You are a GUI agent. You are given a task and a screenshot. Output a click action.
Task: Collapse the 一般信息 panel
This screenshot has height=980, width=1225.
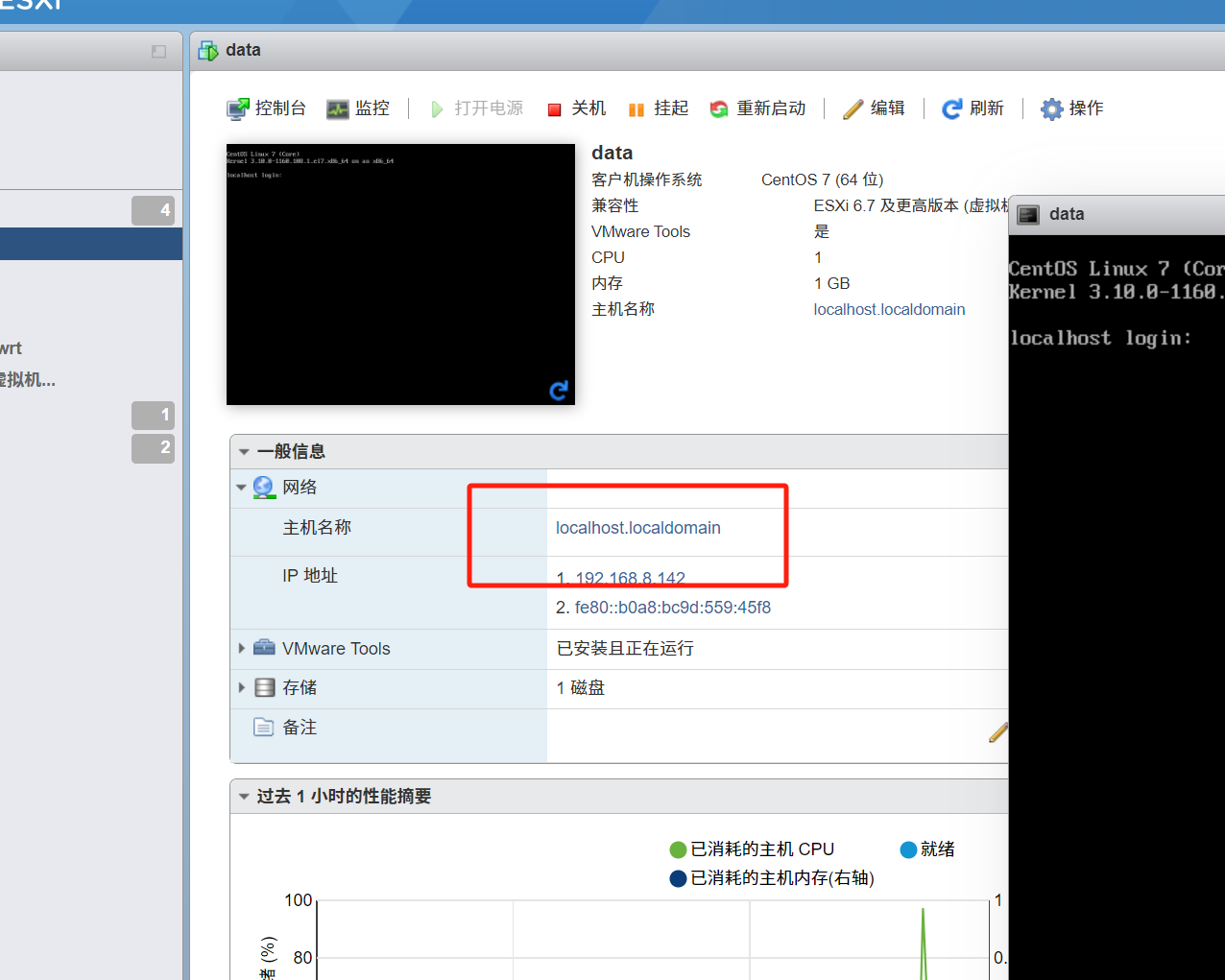coord(245,452)
